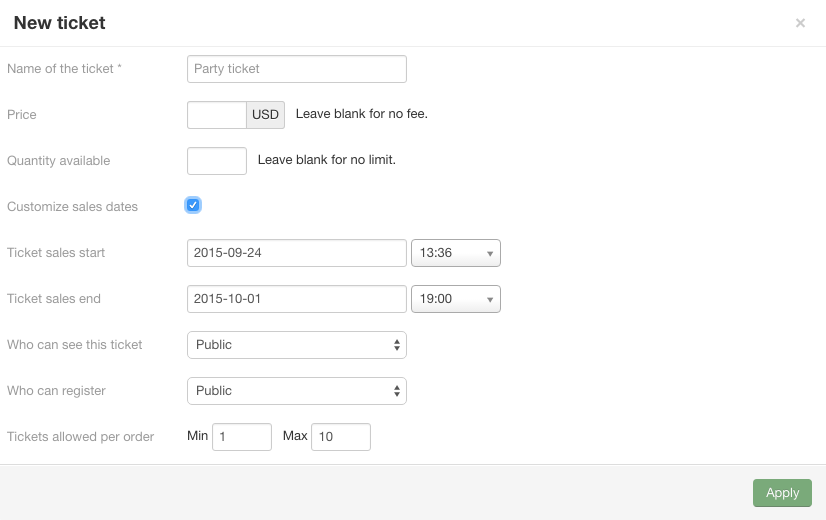
Task: Click the Name of the ticket field
Action: coord(297,69)
